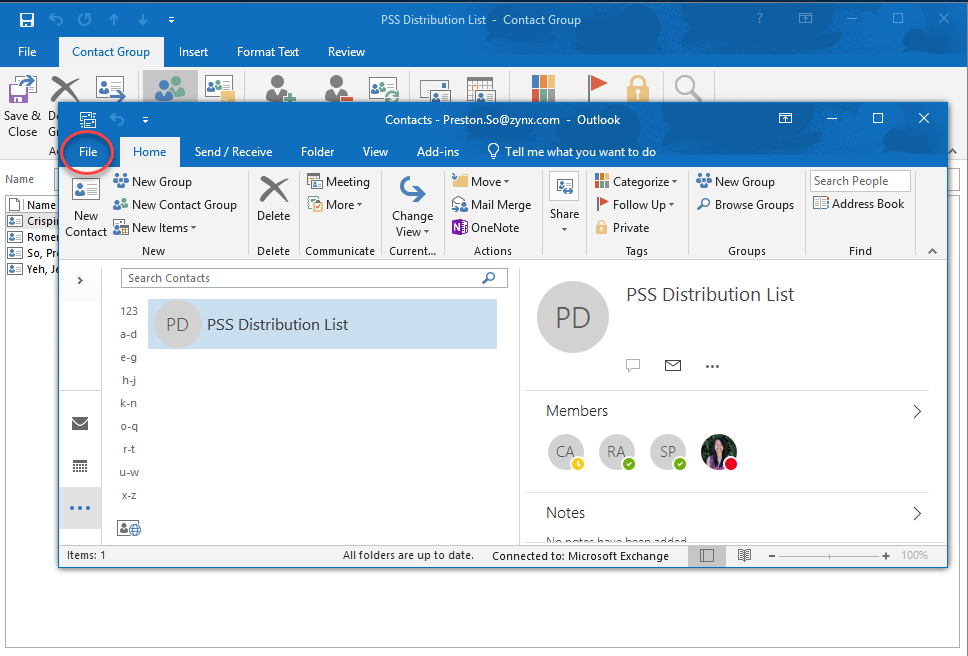Toggle Private in Outlook Tags group
The height and width of the screenshot is (656, 968).
[622, 228]
